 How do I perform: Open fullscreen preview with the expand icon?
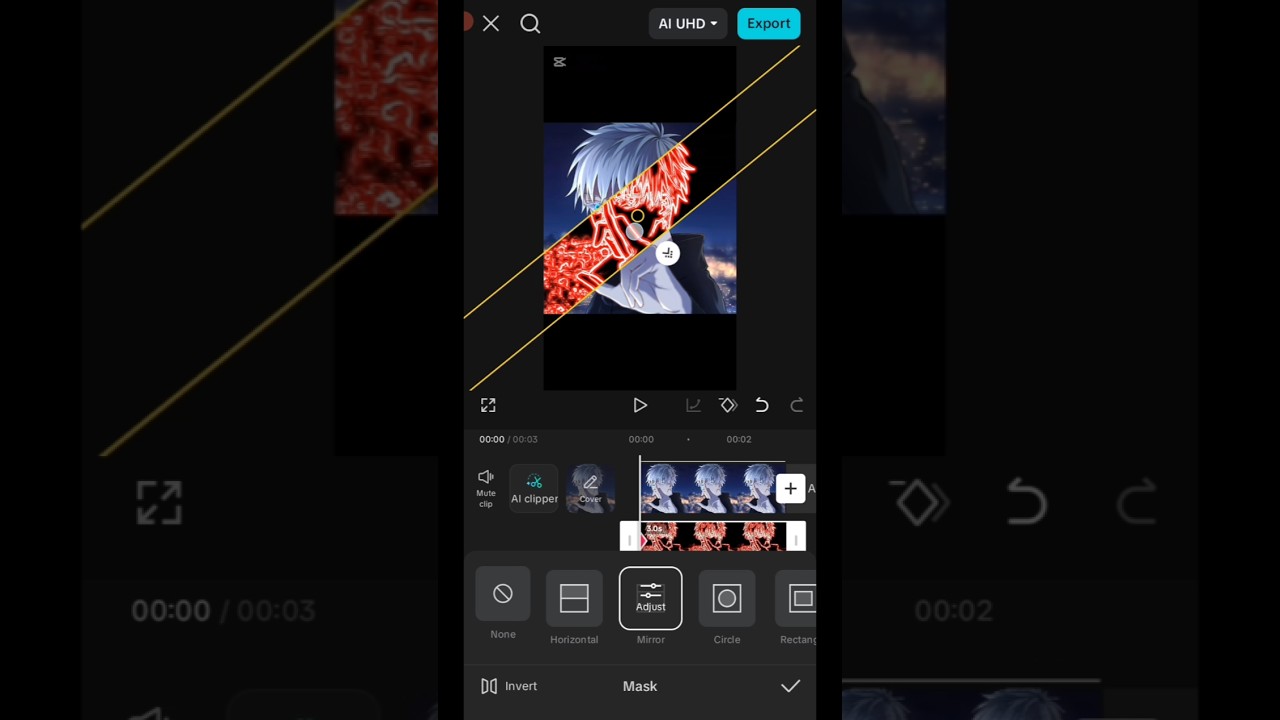click(488, 405)
